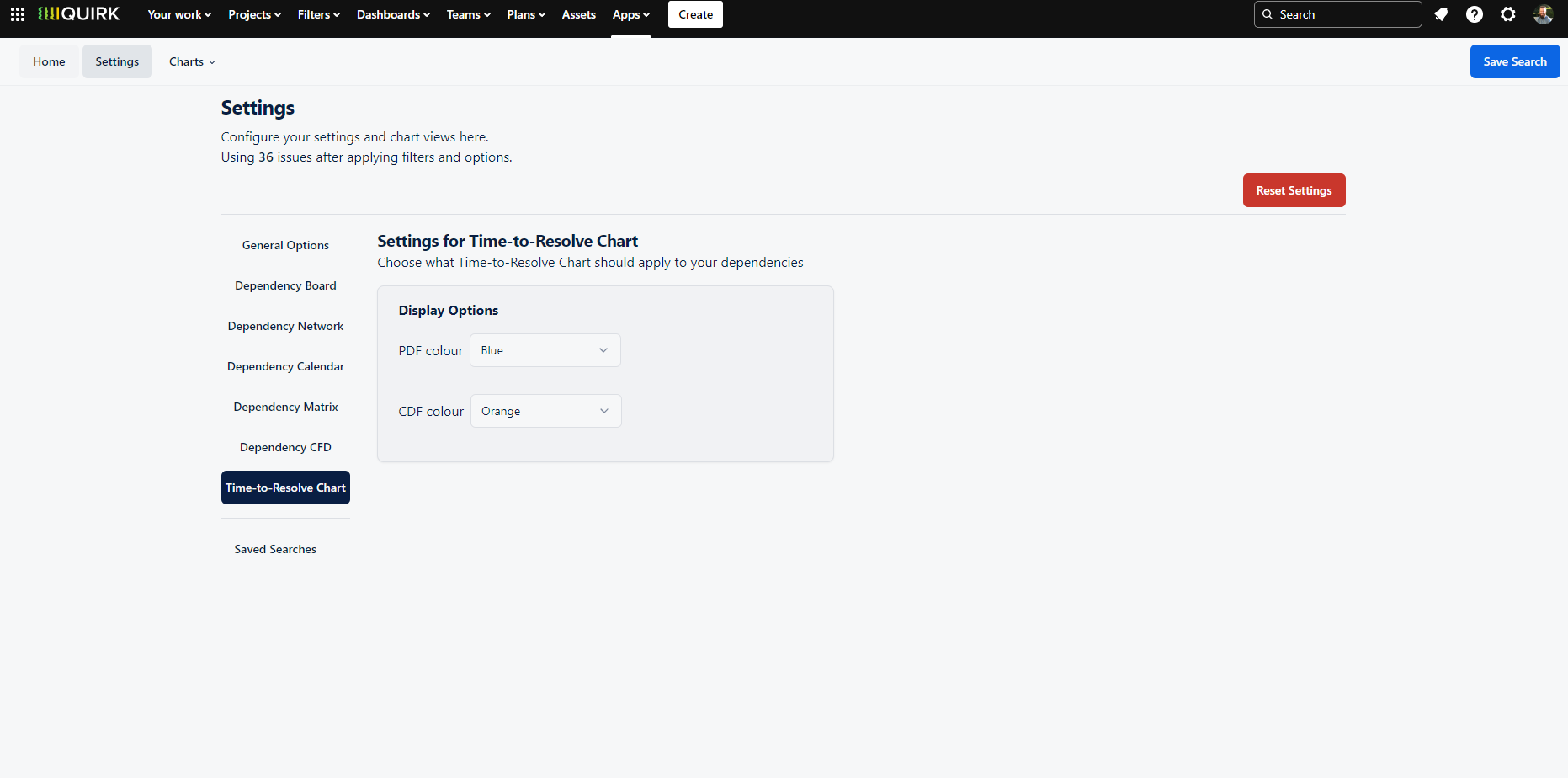Screen dimensions: 1568x778
Task: Click the Create button
Action: 695,14
